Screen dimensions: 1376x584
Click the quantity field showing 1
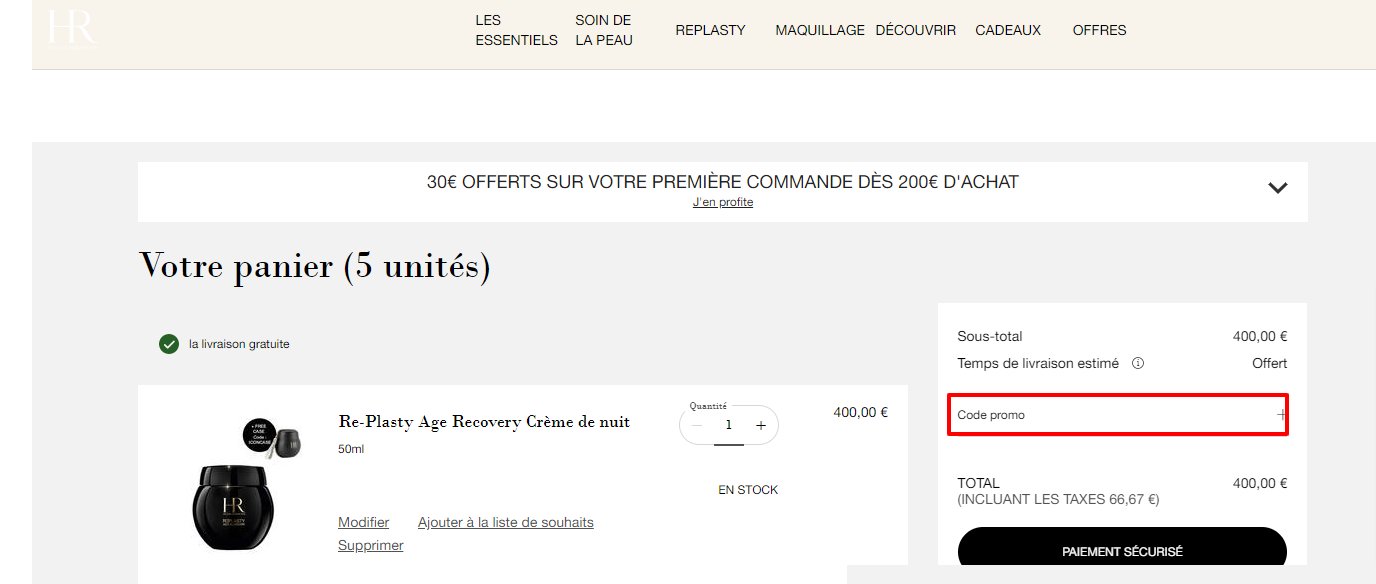point(728,426)
